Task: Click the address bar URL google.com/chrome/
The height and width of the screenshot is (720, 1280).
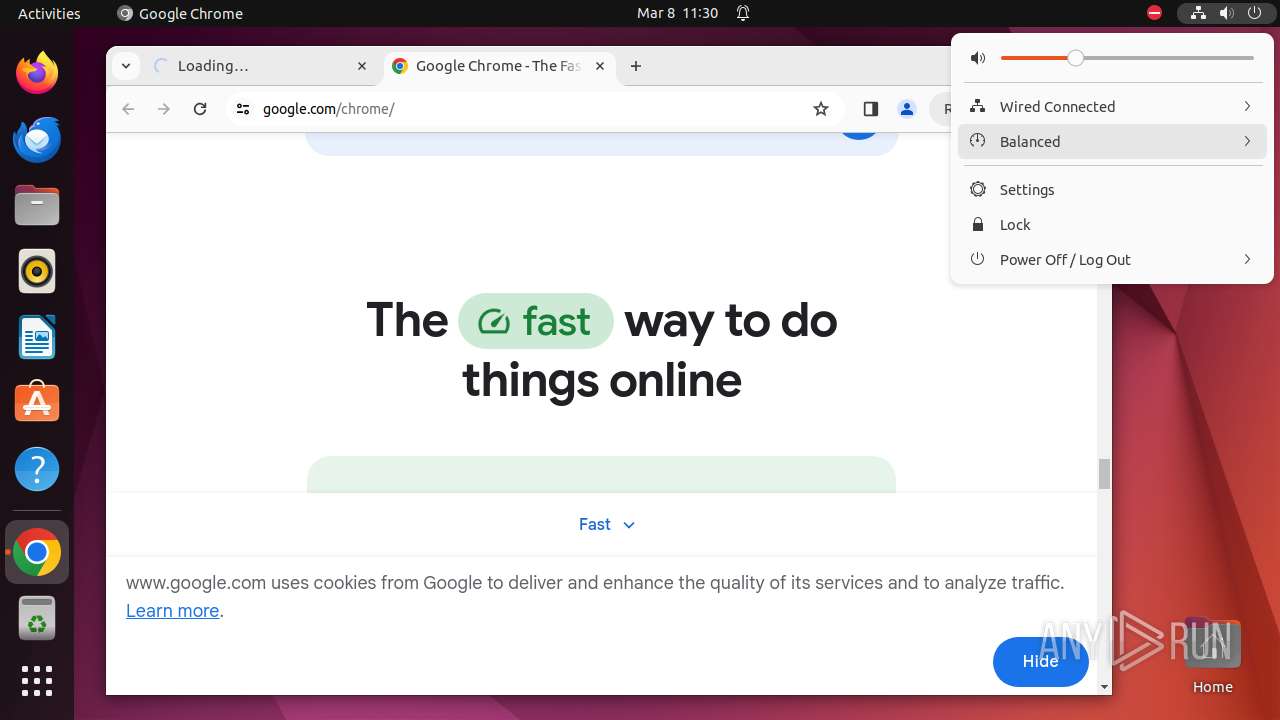Action: 329,109
